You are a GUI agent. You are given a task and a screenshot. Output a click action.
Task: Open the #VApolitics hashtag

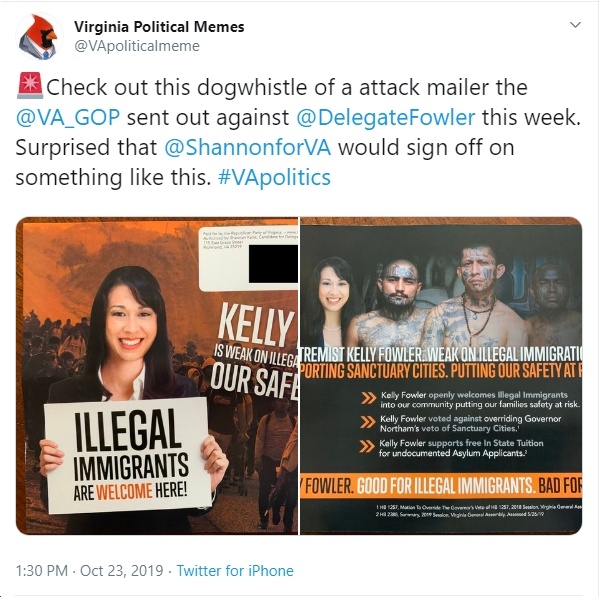coord(274,178)
